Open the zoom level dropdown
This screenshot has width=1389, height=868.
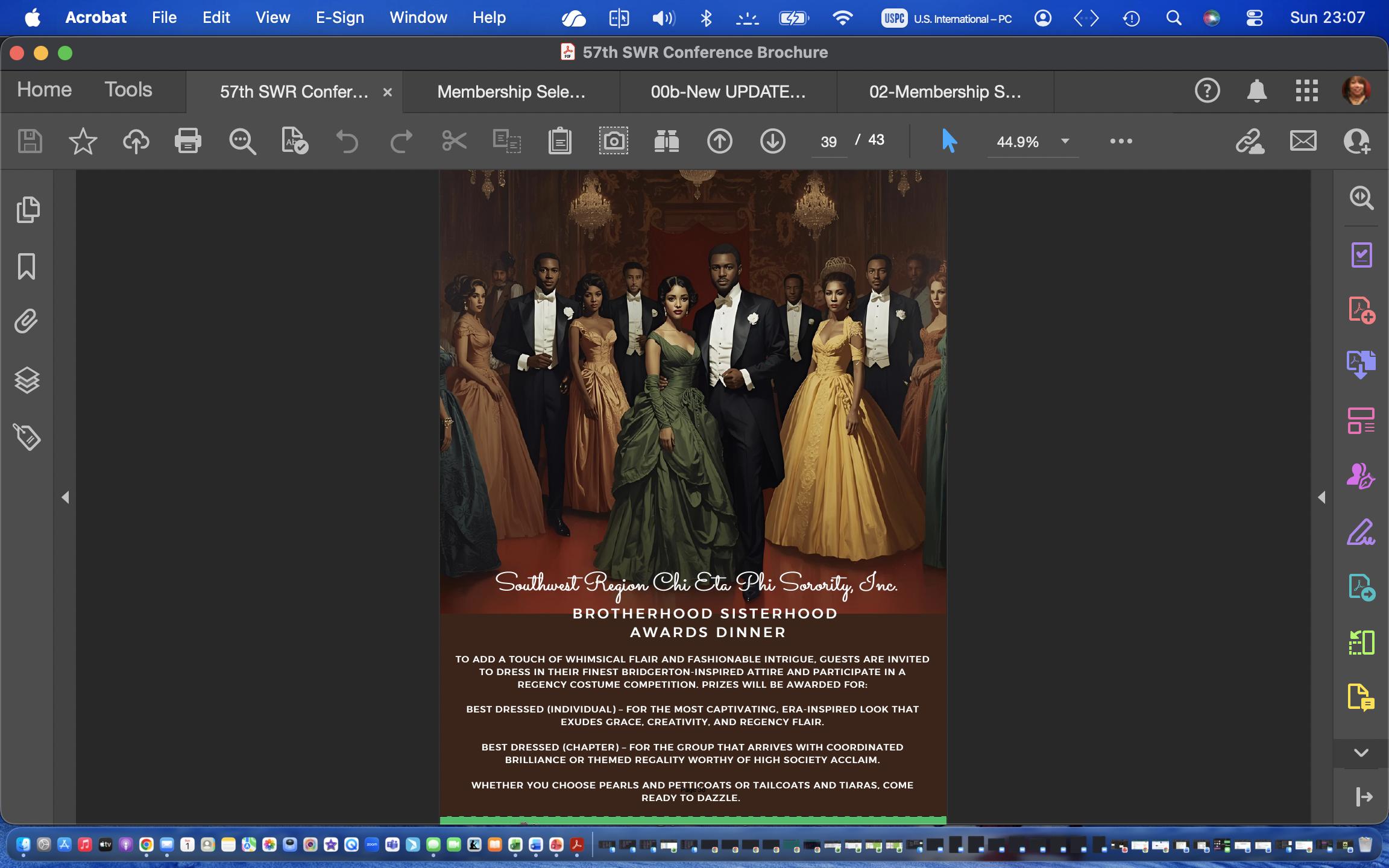pyautogui.click(x=1065, y=141)
